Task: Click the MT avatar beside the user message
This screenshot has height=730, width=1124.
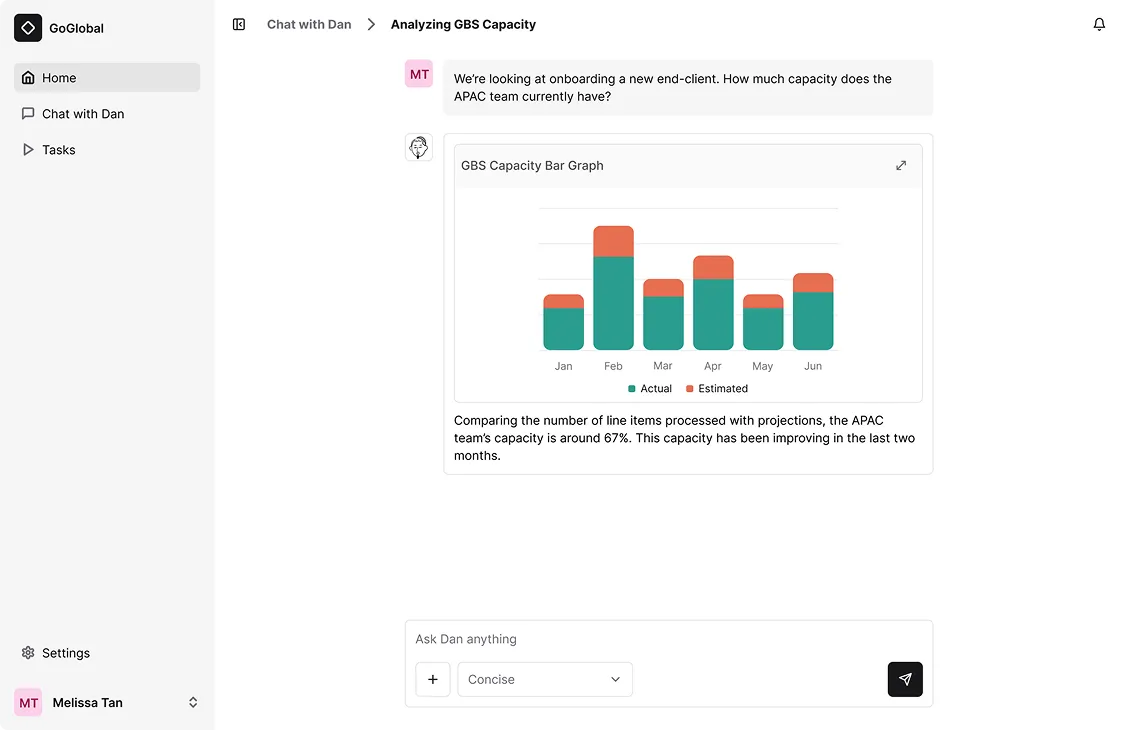Action: tap(419, 74)
